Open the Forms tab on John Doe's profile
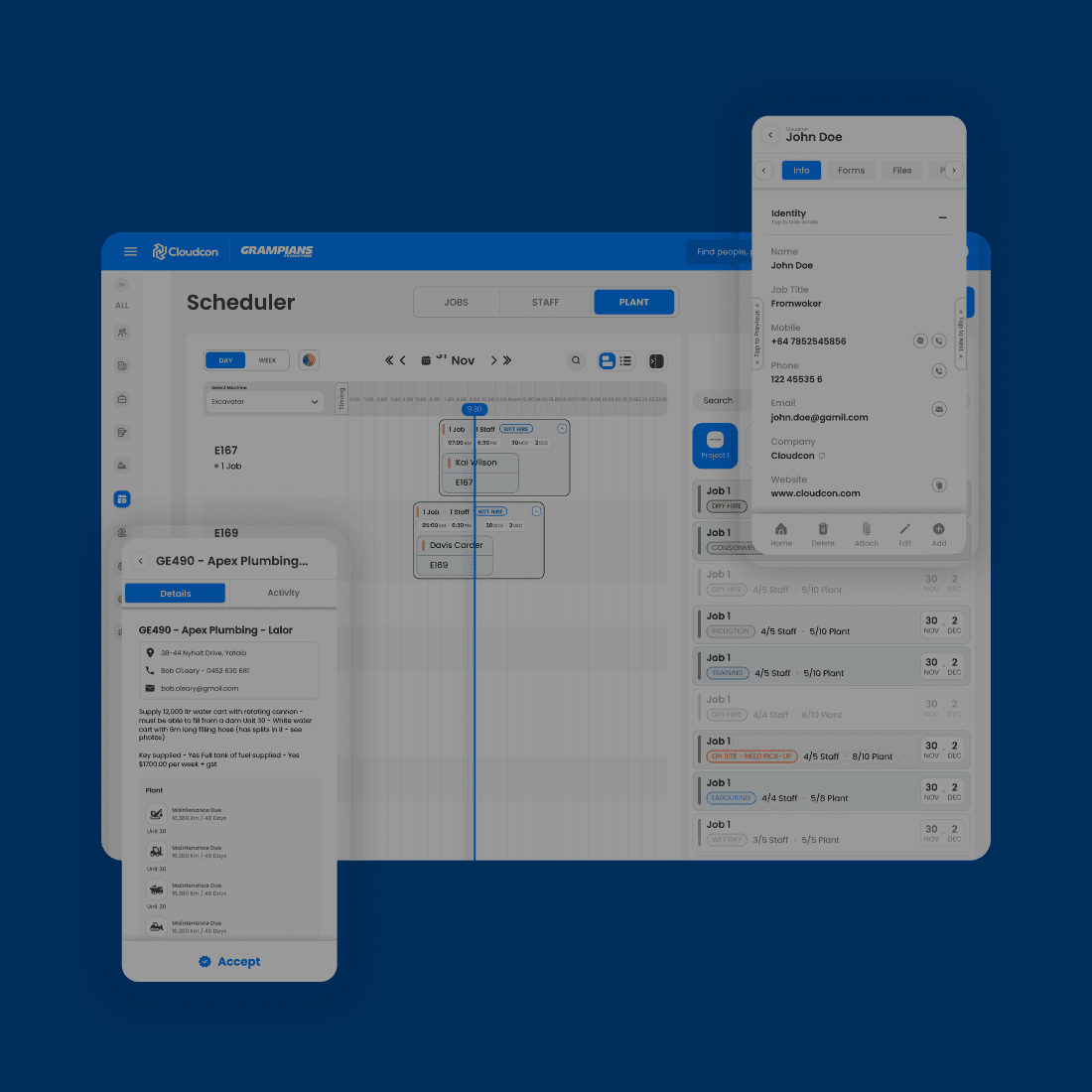The image size is (1092, 1092). click(x=851, y=170)
